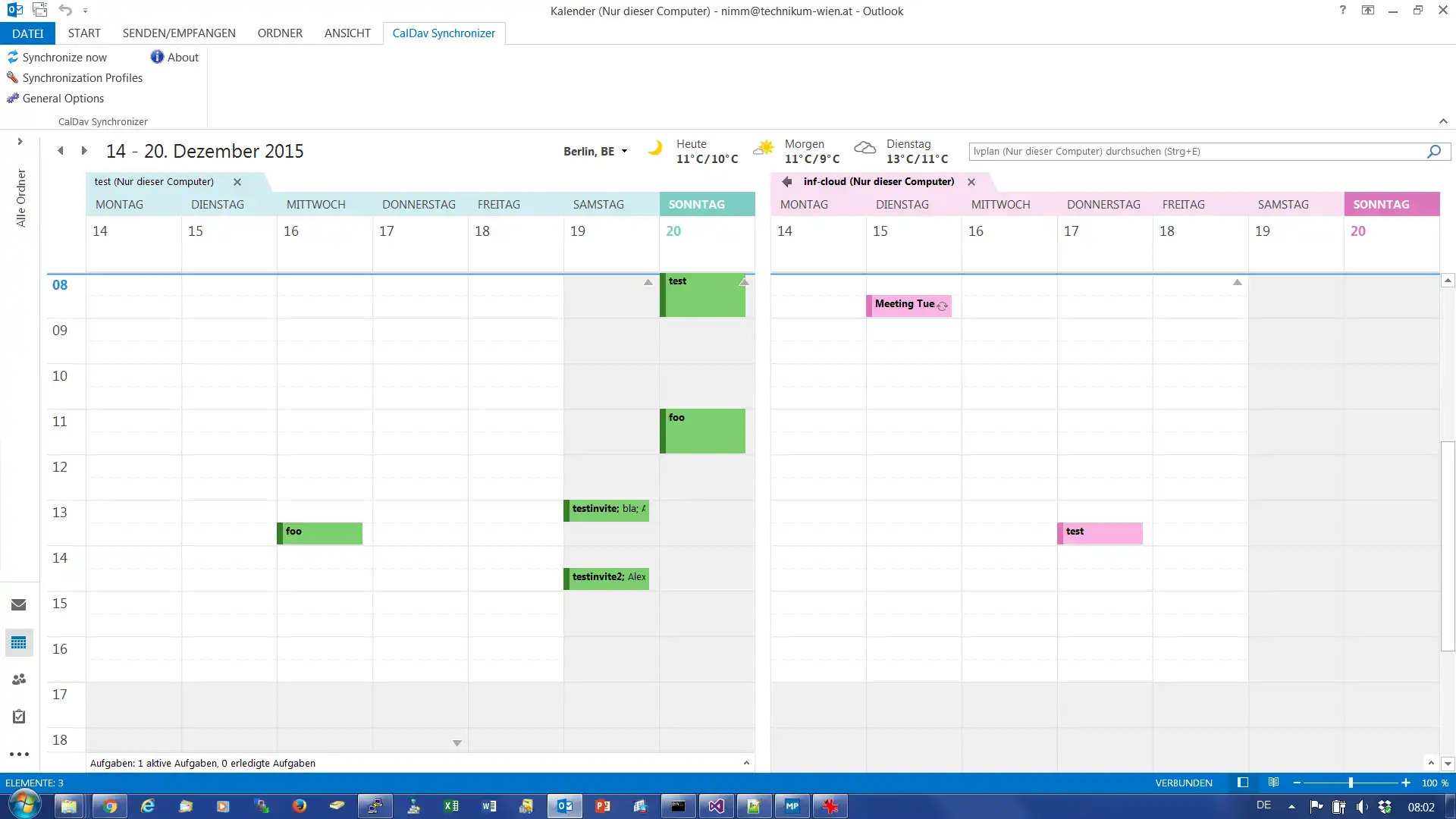Click the About icon in ribbon
The width and height of the screenshot is (1456, 819).
click(156, 57)
